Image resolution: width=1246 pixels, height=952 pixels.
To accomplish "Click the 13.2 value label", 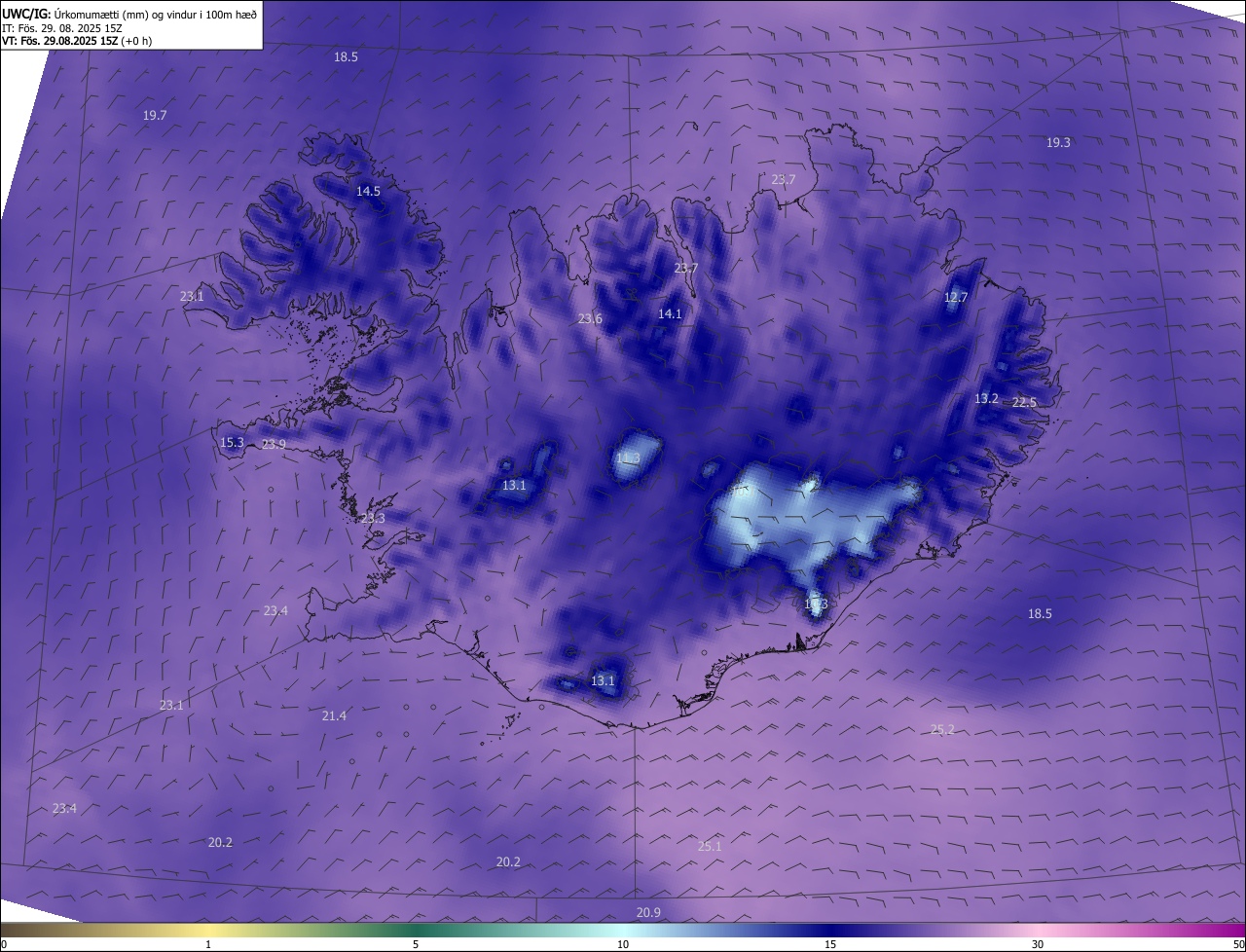I will 986,398.
